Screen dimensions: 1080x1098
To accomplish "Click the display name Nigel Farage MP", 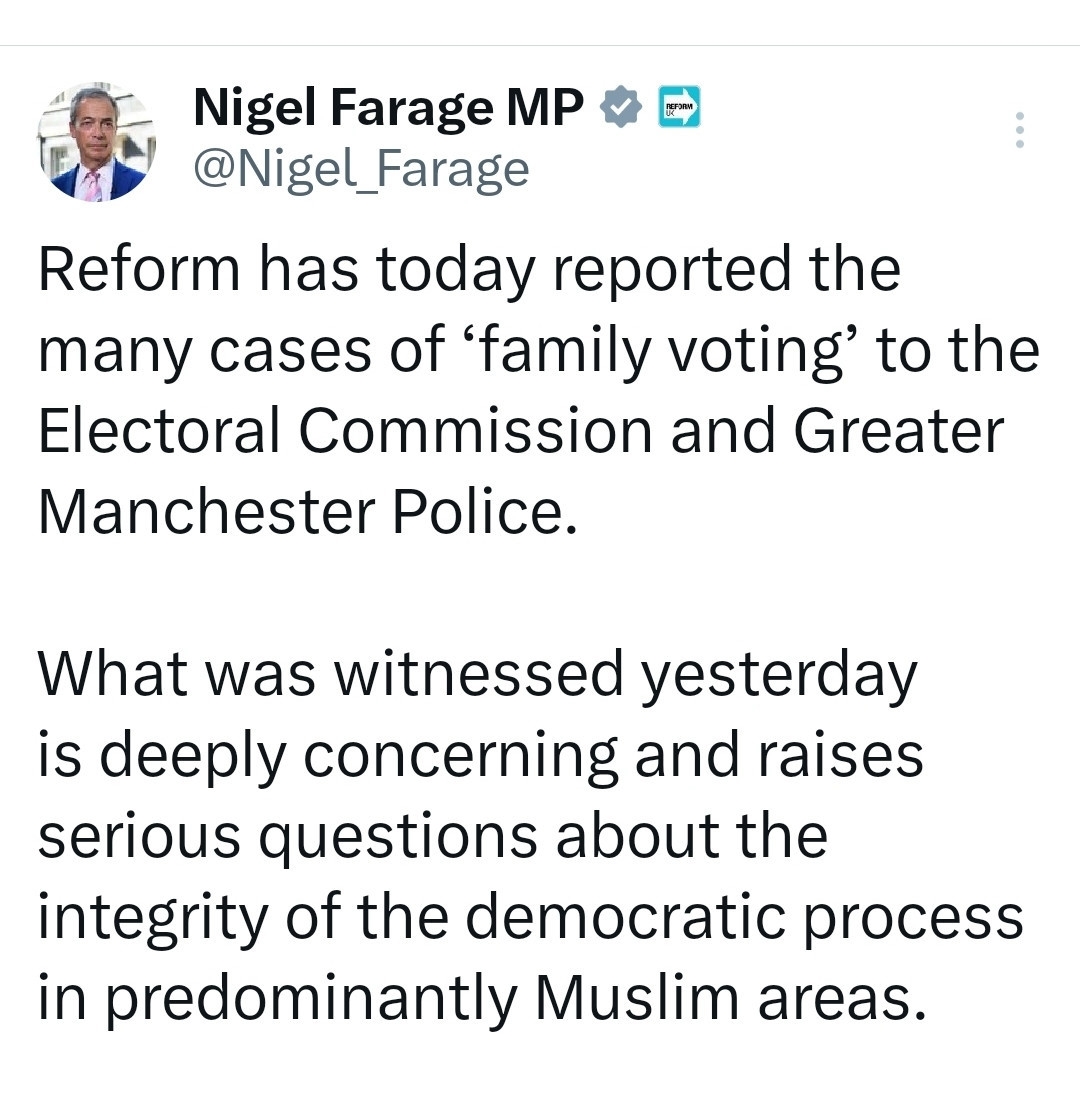I will coord(388,108).
